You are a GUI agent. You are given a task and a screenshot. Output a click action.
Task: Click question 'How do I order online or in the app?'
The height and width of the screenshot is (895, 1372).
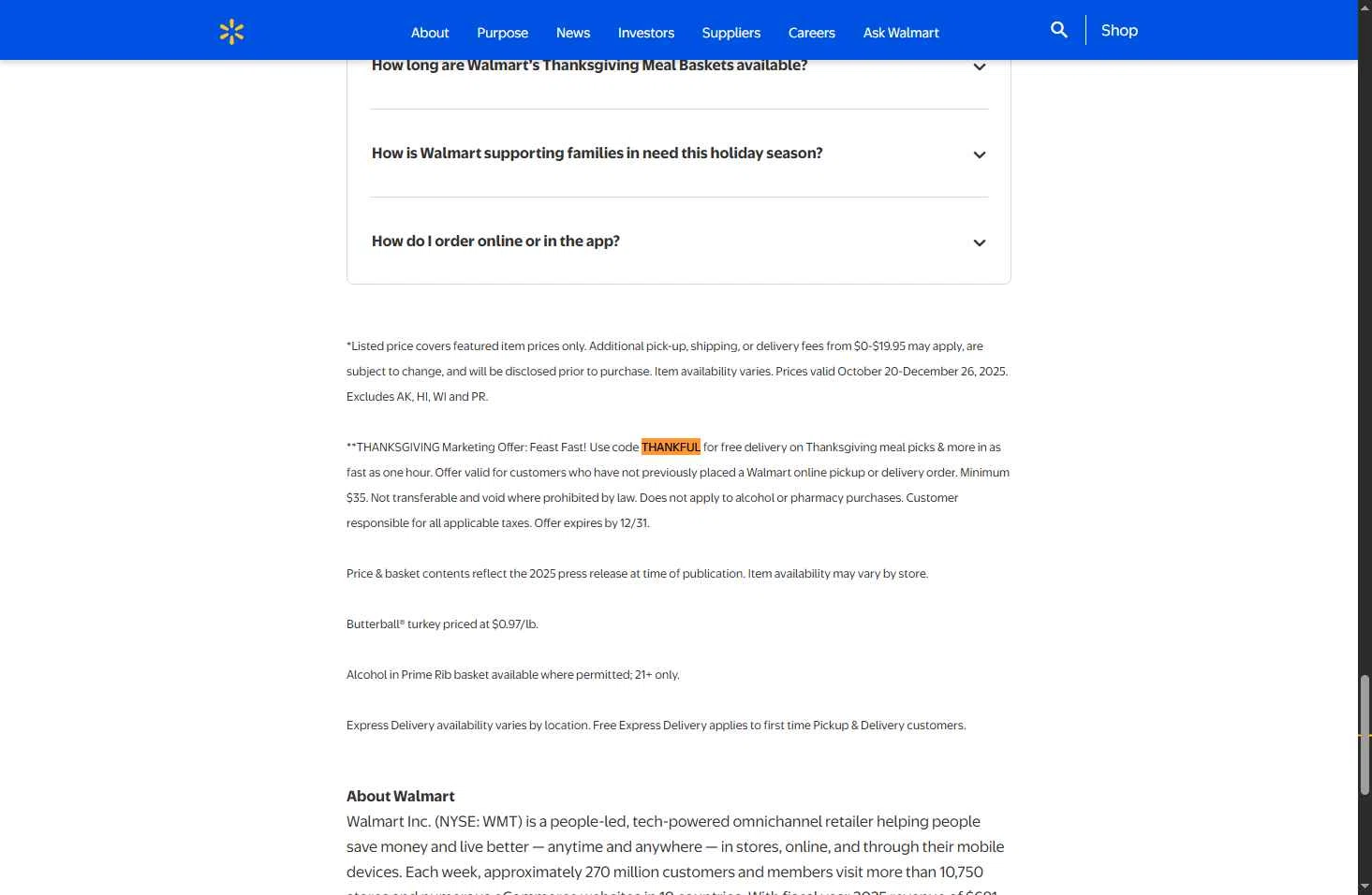point(495,241)
